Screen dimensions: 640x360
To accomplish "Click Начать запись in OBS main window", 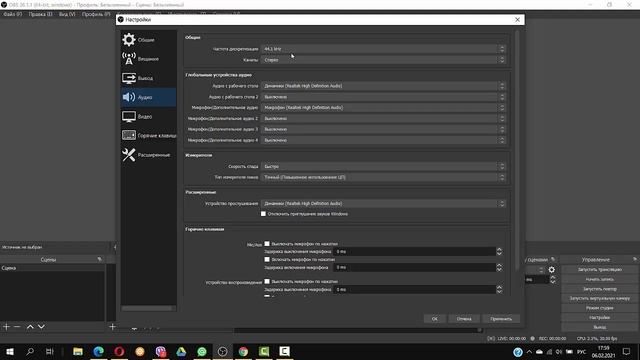I will click(600, 279).
